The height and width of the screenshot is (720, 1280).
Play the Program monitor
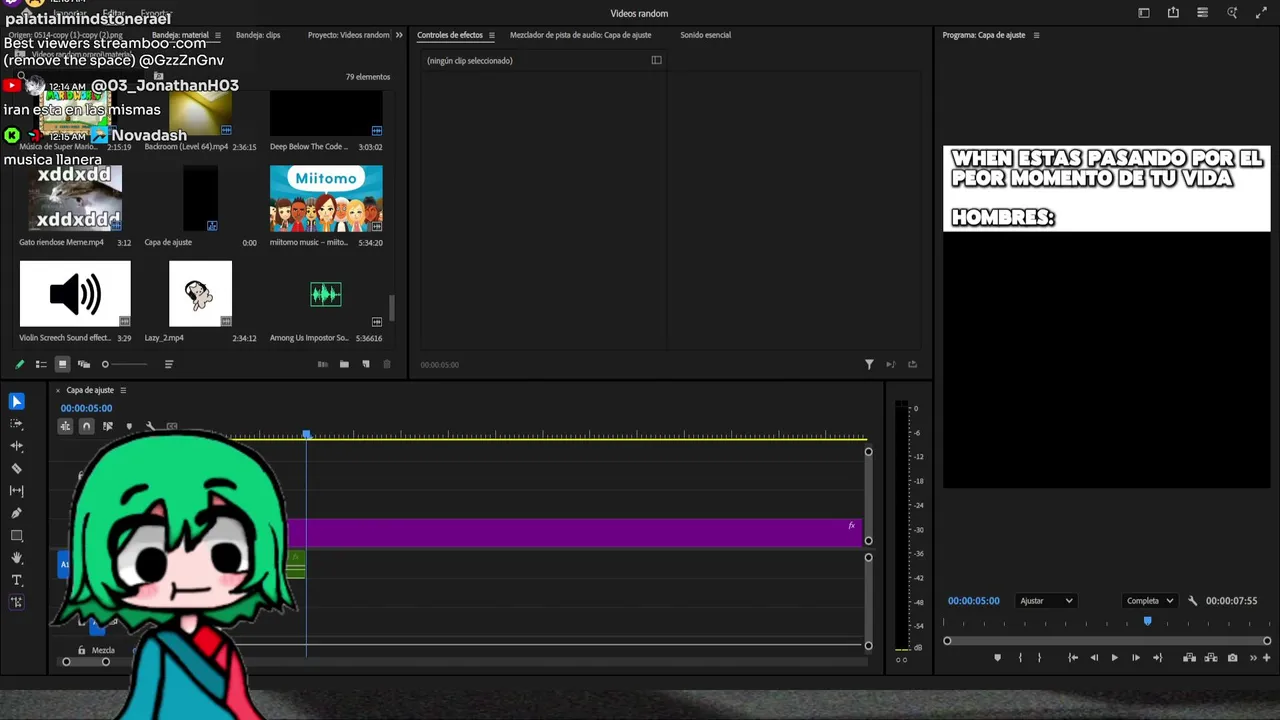(1114, 658)
